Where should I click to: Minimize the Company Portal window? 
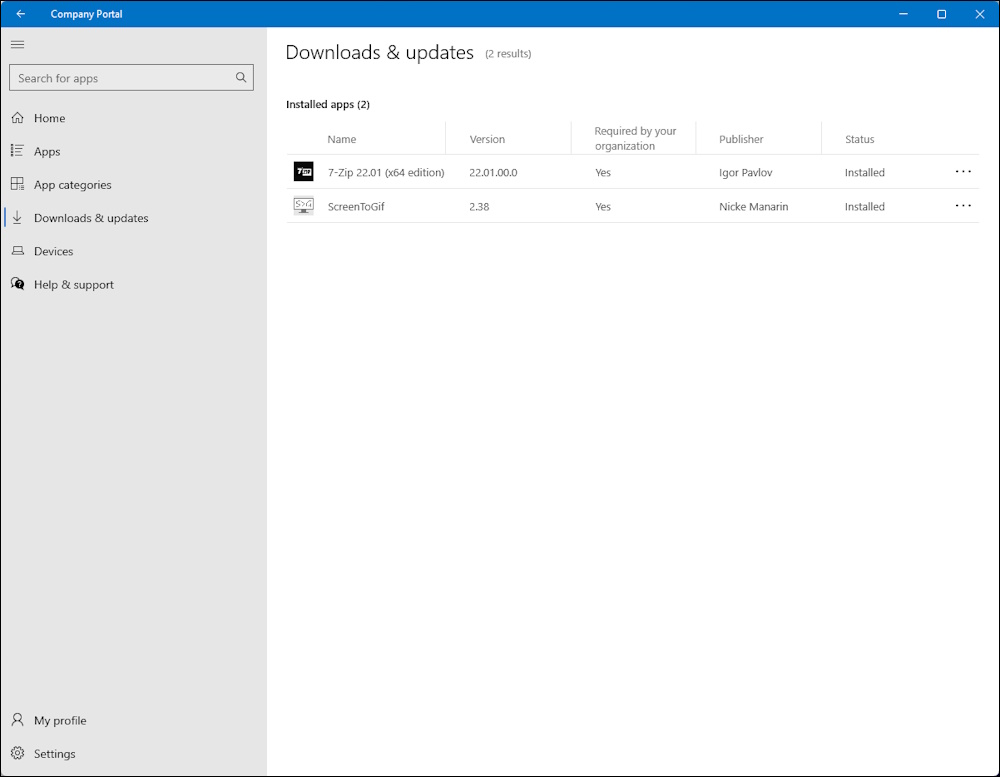click(x=903, y=13)
